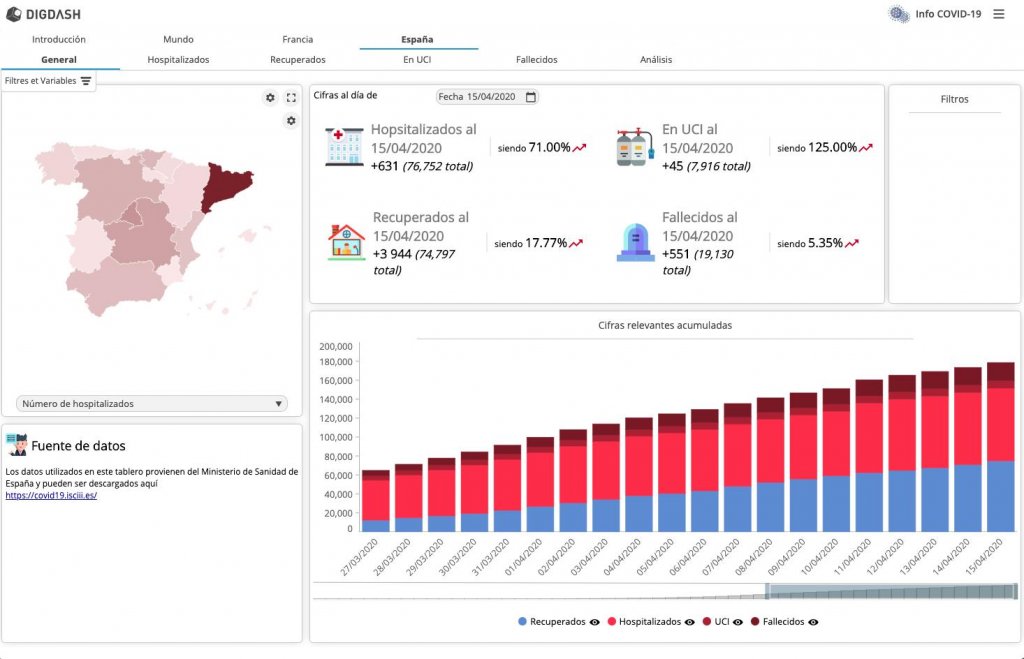Switch to the Mundo tab

178,39
